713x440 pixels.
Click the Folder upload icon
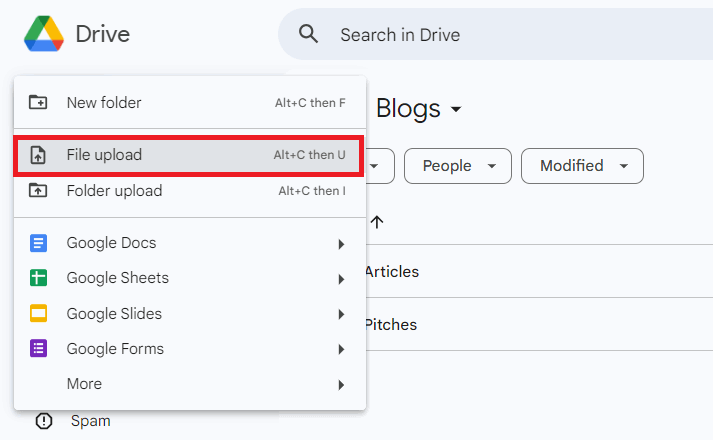click(x=38, y=190)
